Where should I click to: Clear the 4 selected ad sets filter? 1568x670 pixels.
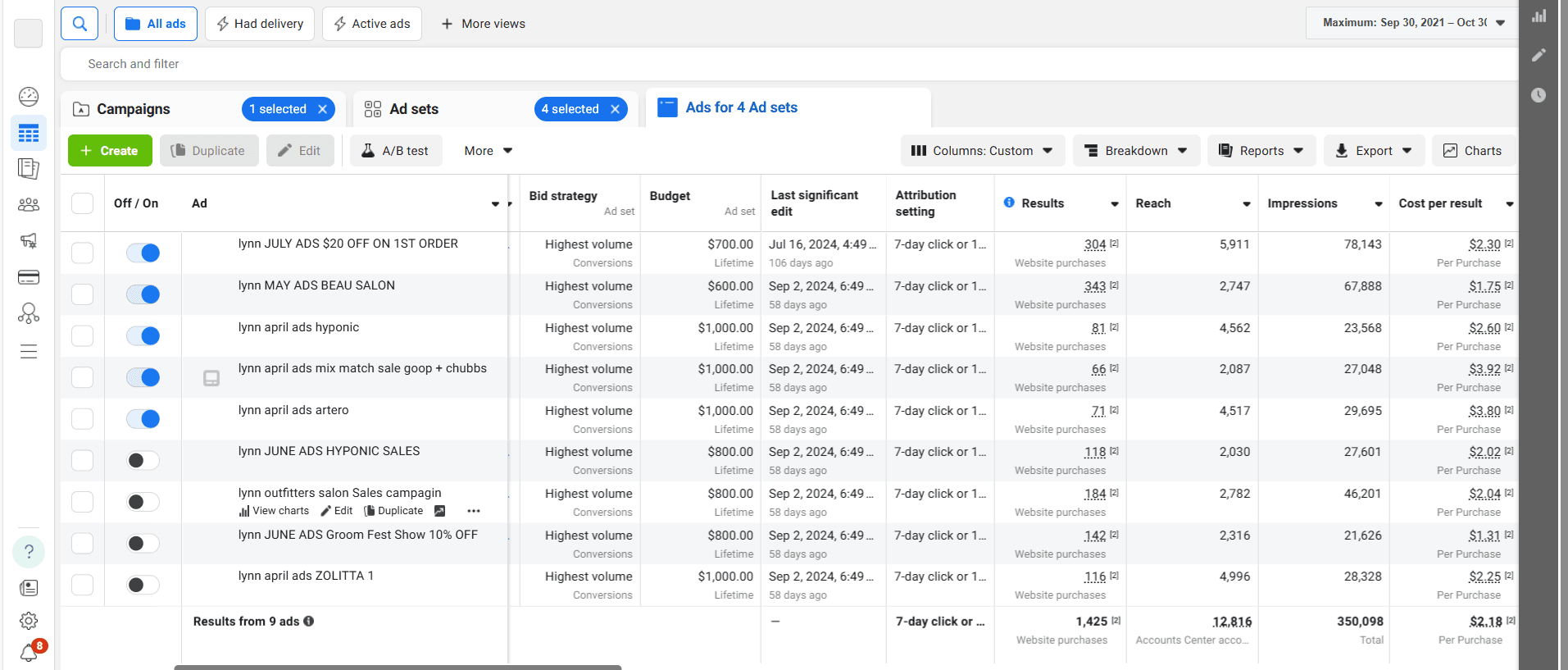click(x=616, y=109)
